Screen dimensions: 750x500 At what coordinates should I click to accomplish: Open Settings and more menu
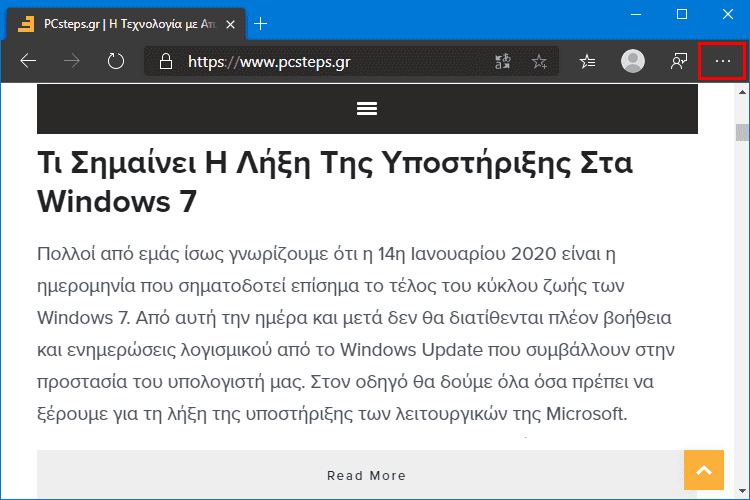722,61
